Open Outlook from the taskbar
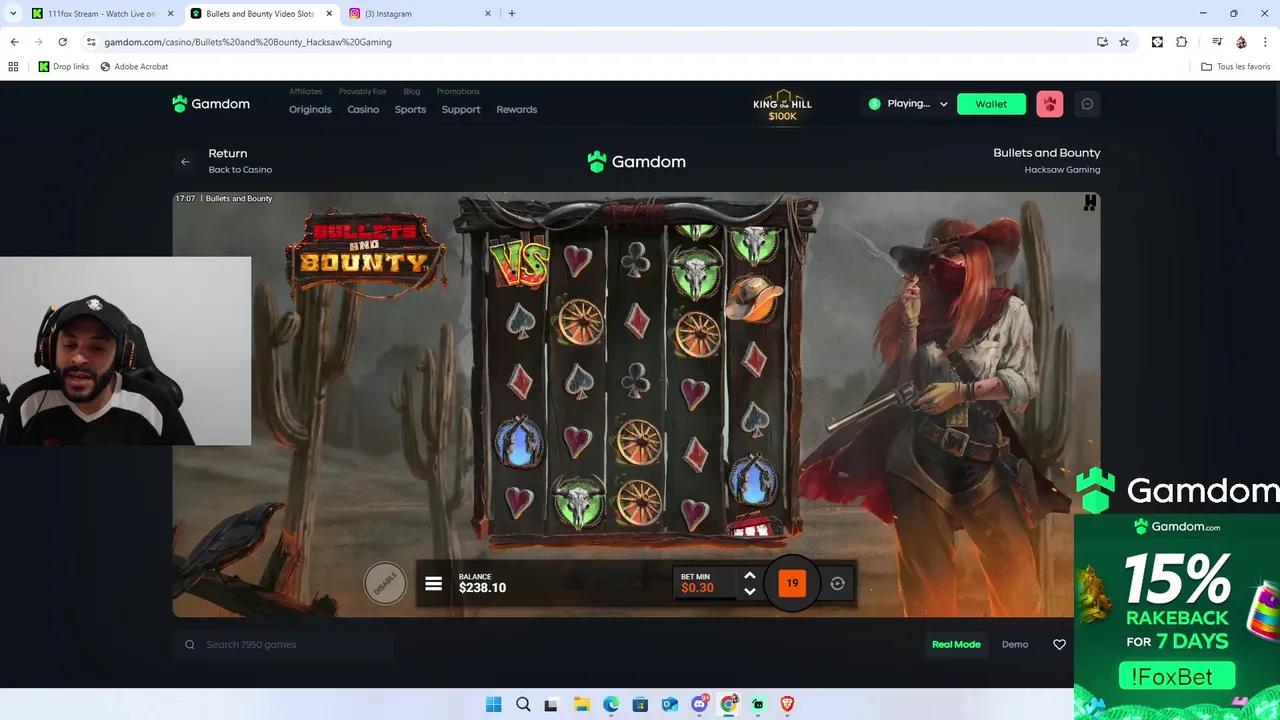The height and width of the screenshot is (720, 1280). (670, 704)
